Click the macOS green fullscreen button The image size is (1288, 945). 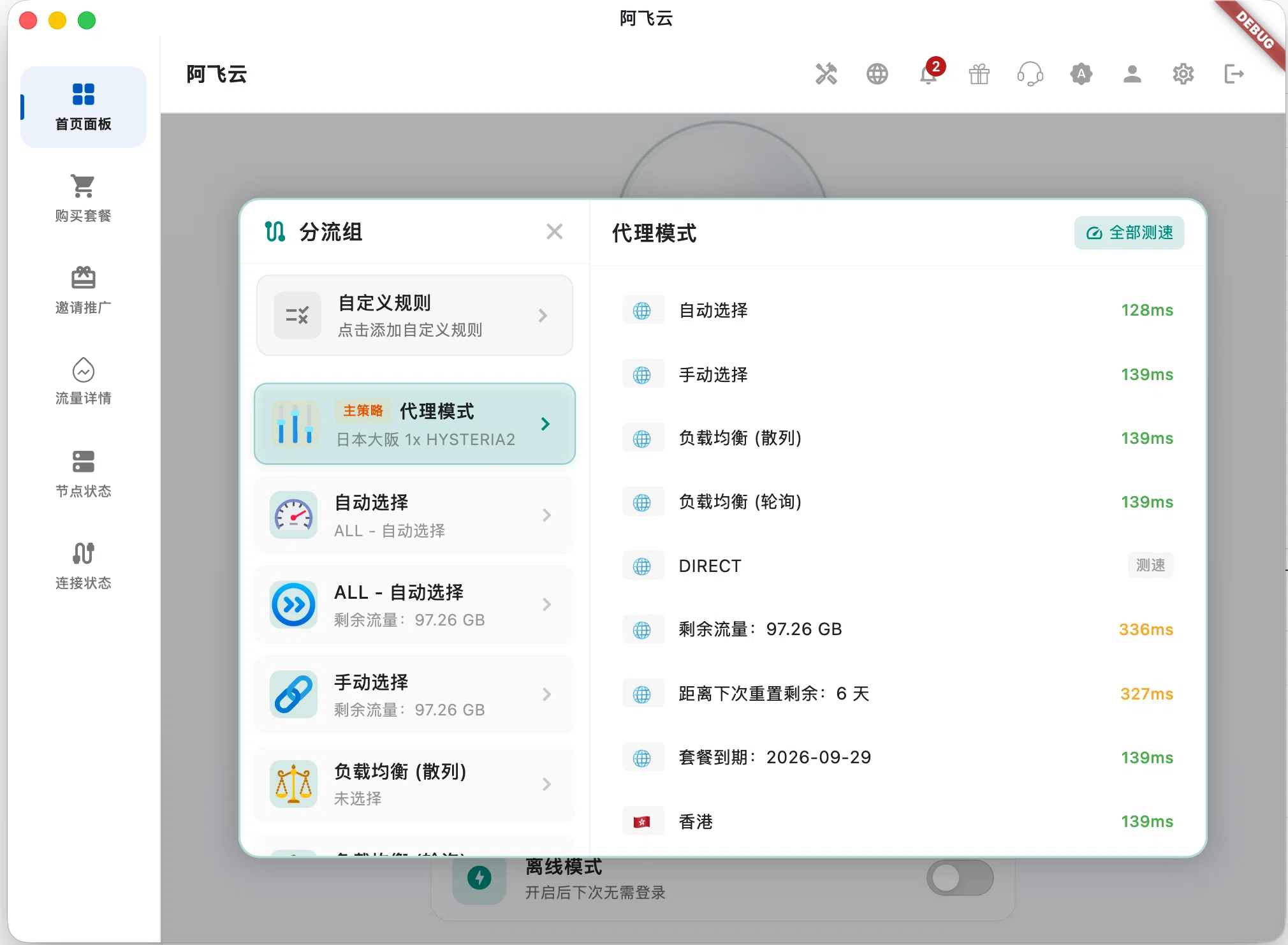click(x=87, y=20)
